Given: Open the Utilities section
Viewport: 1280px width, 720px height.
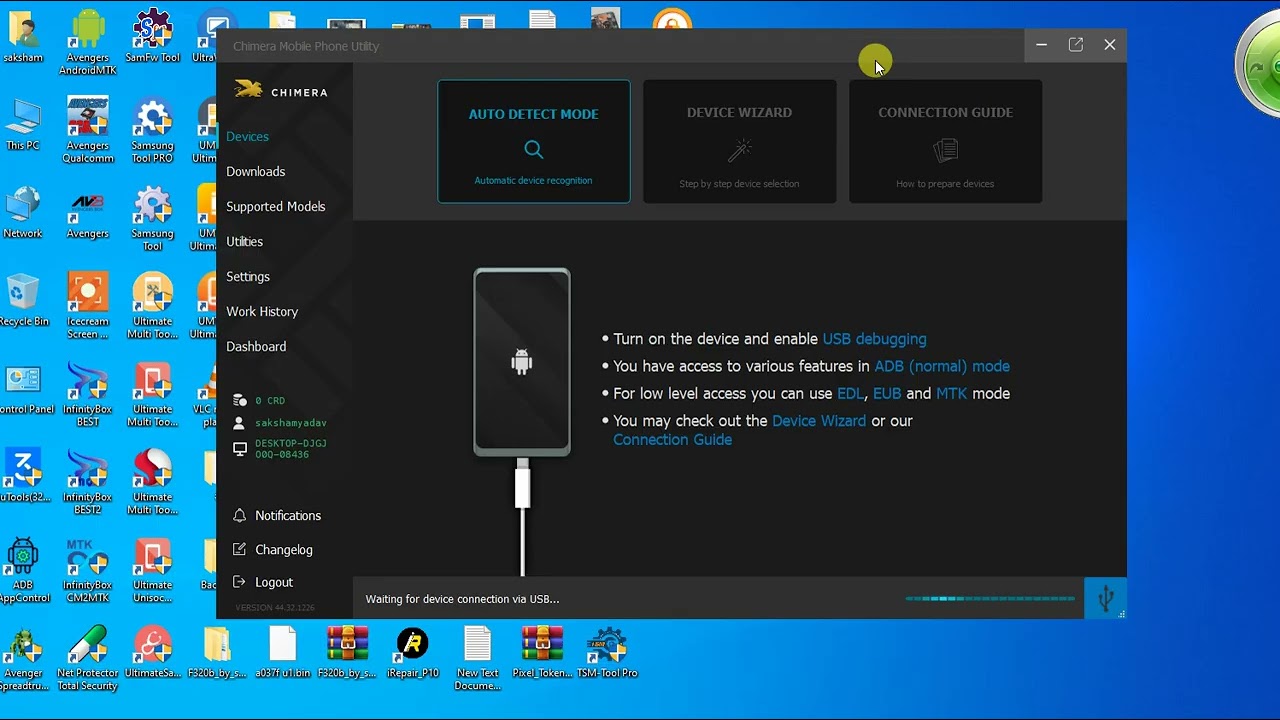Looking at the screenshot, I should [244, 241].
